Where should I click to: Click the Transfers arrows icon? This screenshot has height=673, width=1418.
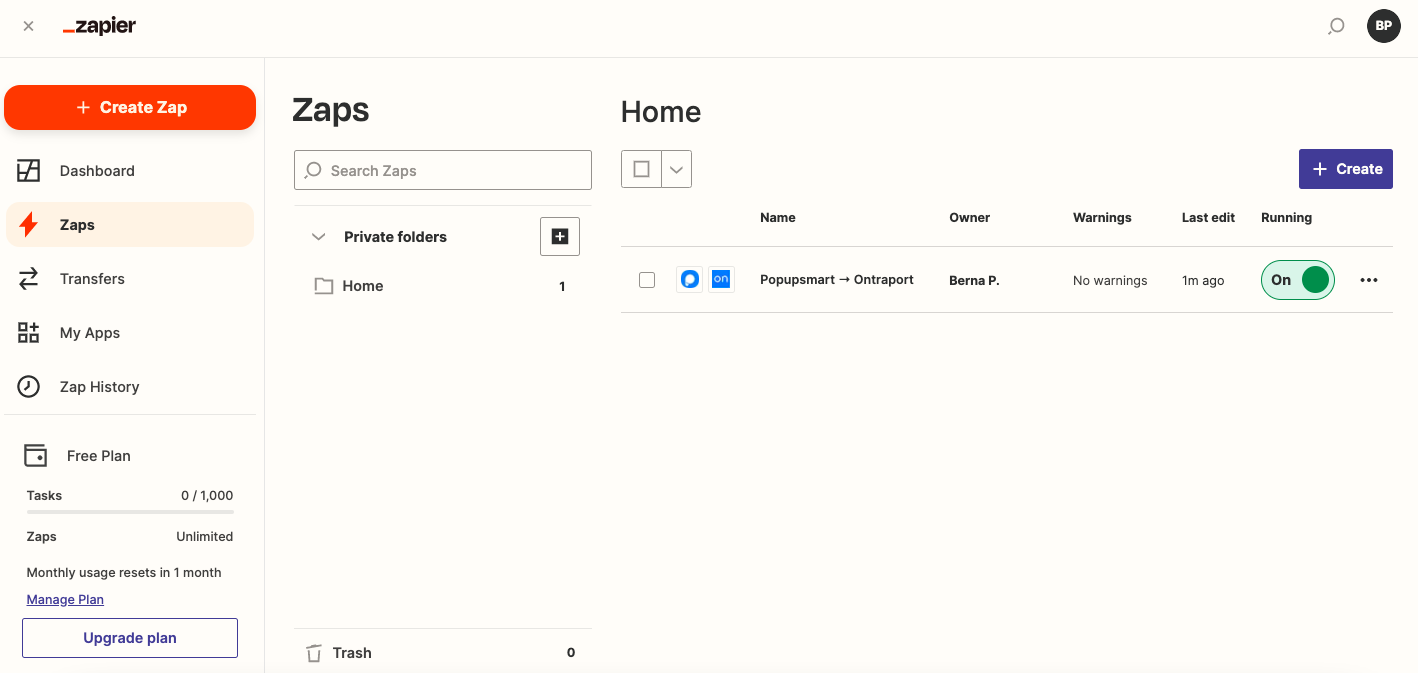[x=29, y=279]
